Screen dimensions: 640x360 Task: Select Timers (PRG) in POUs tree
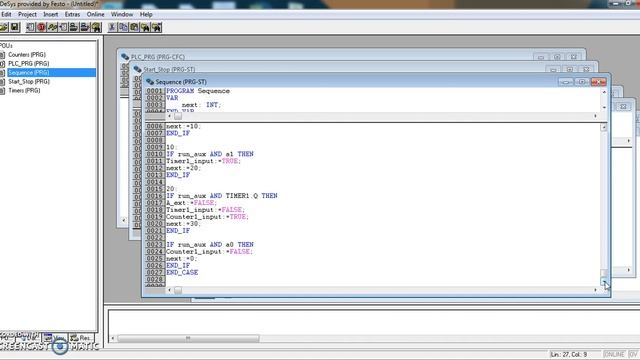(24, 91)
